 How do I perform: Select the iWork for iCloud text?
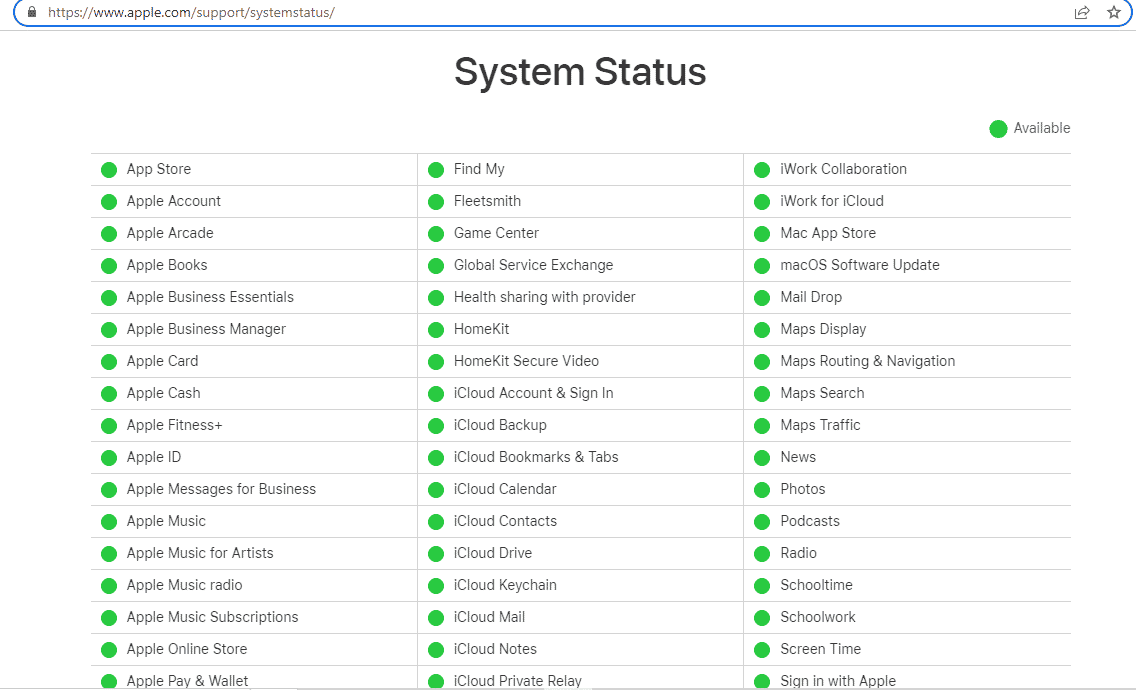[x=832, y=201]
